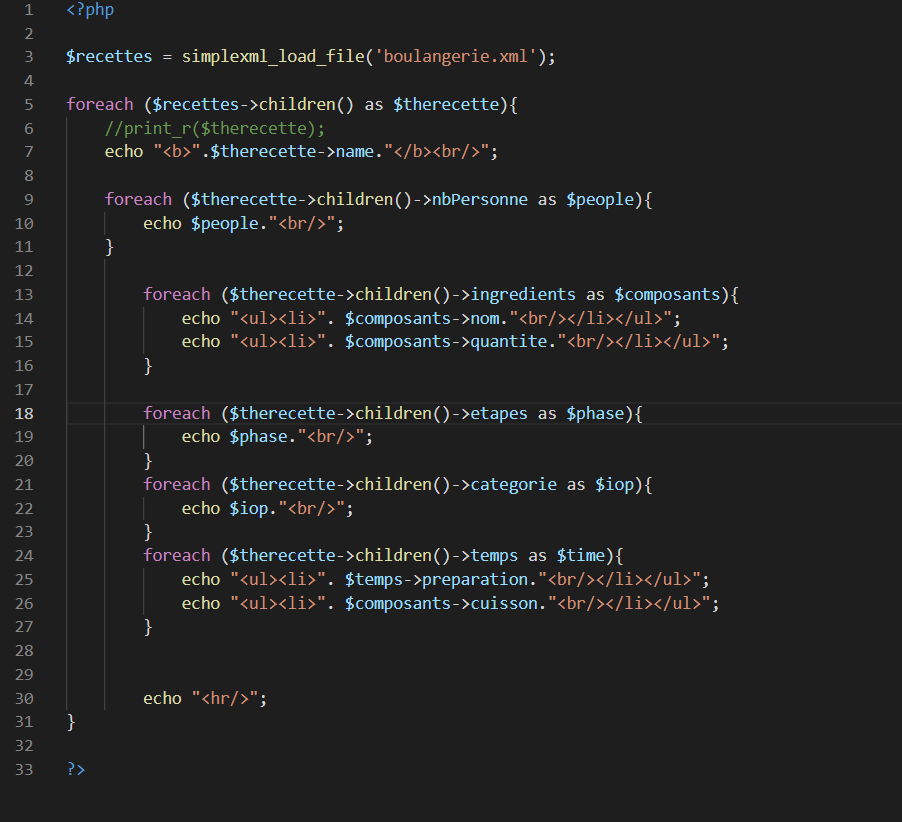
Task: Click $people in the line 10 echo
Action: pyautogui.click(x=225, y=224)
